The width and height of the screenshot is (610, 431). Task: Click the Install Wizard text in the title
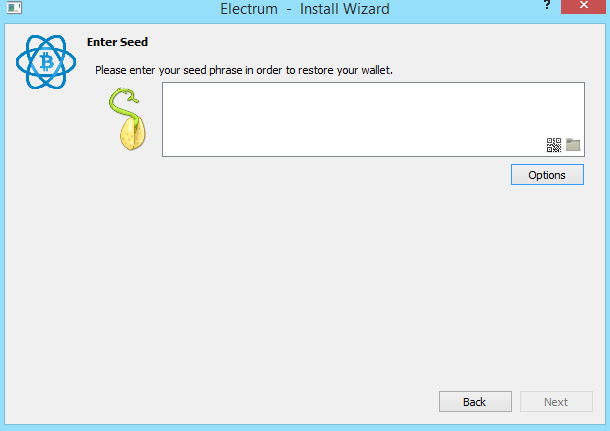(x=344, y=9)
